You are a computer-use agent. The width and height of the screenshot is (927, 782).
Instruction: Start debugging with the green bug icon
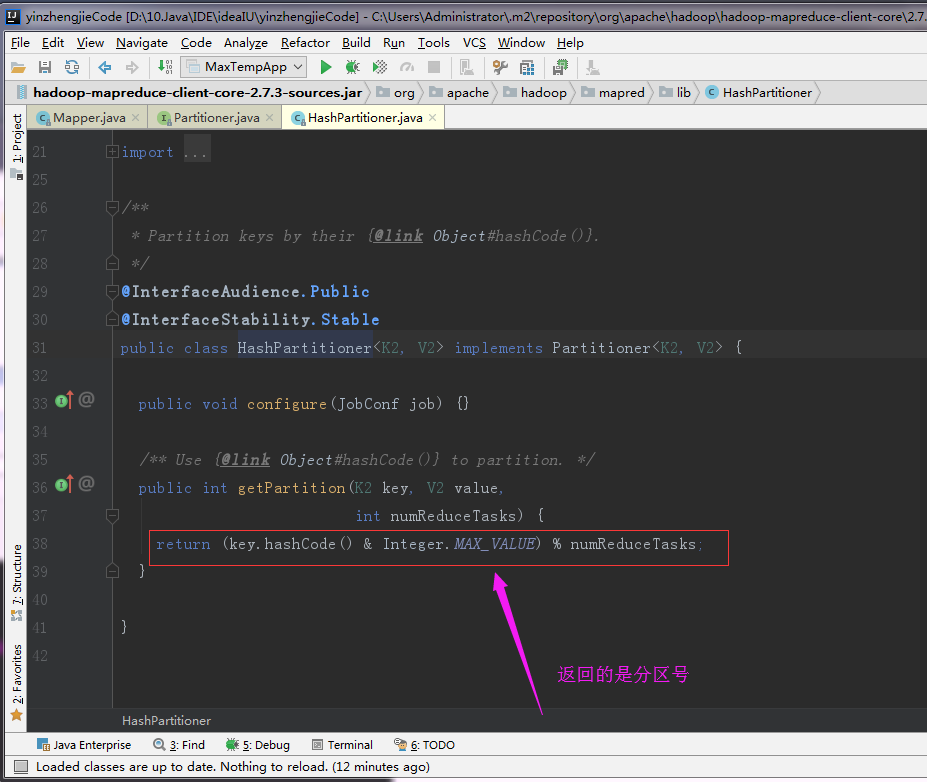(352, 67)
